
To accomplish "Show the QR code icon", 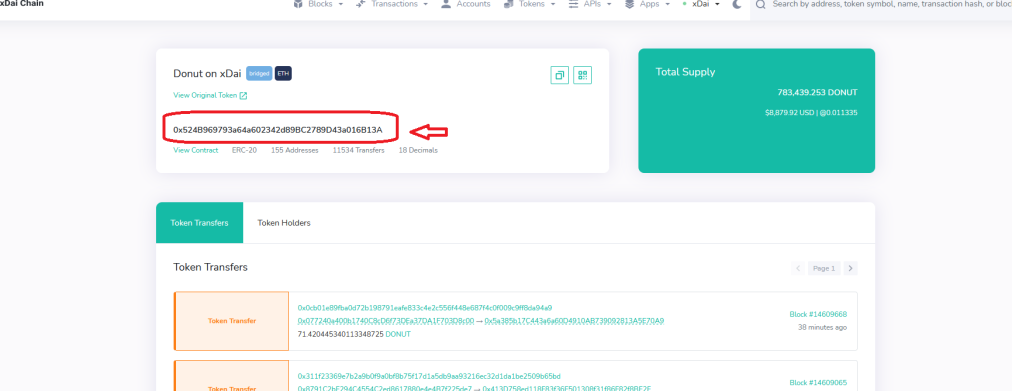I will tap(583, 75).
